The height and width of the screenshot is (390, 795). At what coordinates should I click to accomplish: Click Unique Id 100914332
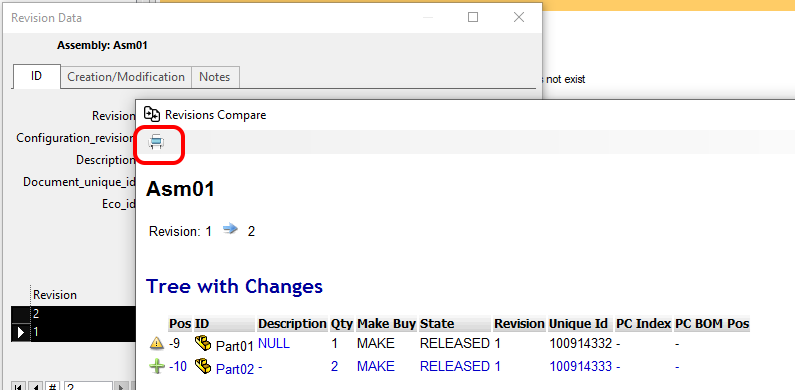[581, 343]
